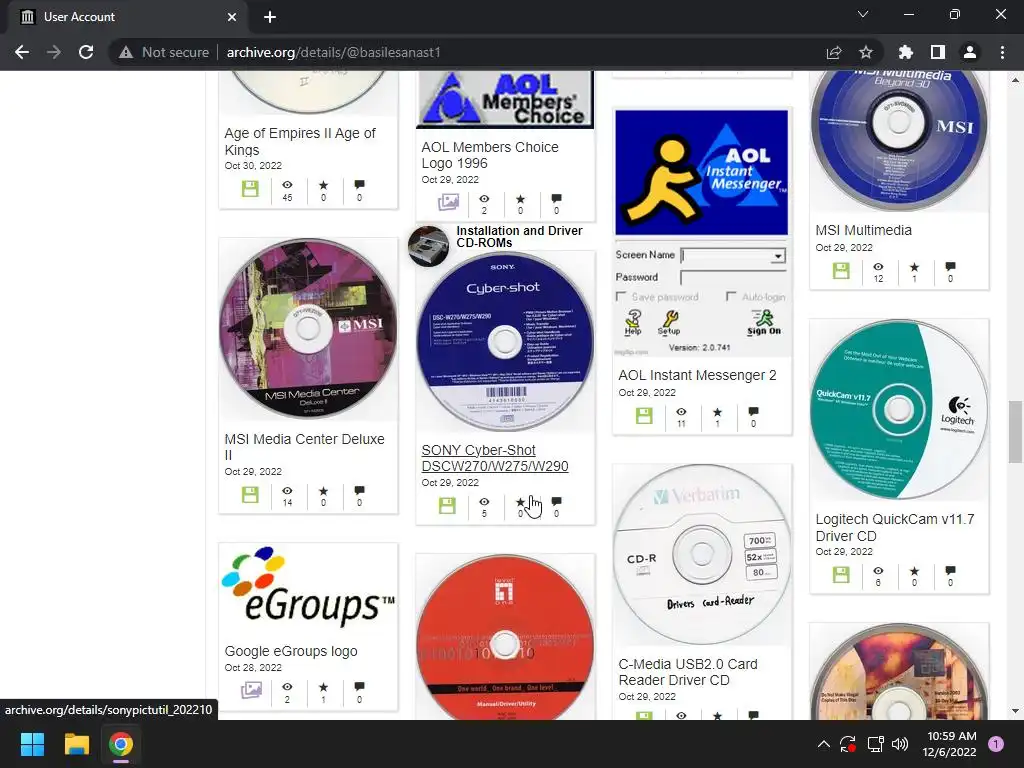Open Age of Empires II Age of Kings

click(x=300, y=141)
